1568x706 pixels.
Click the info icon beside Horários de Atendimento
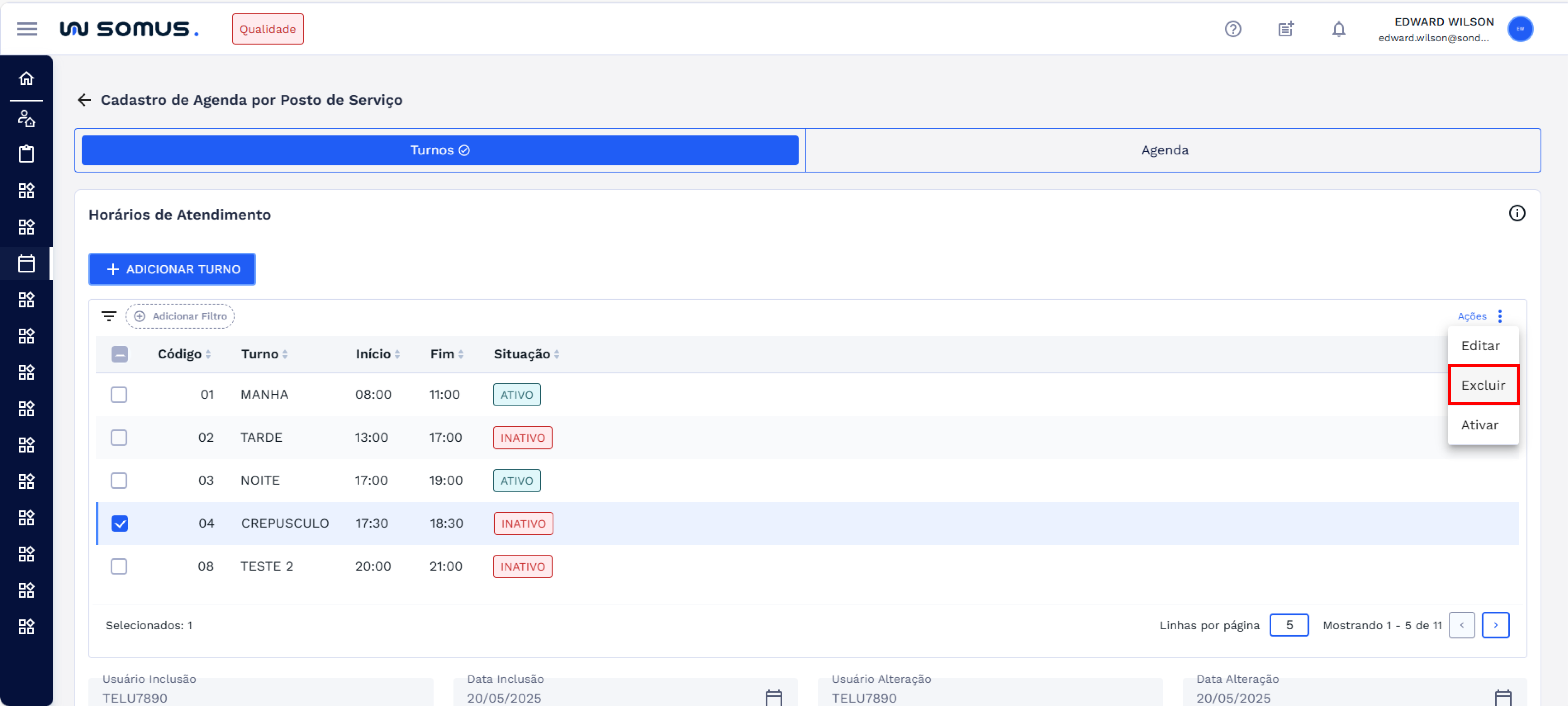tap(1516, 213)
